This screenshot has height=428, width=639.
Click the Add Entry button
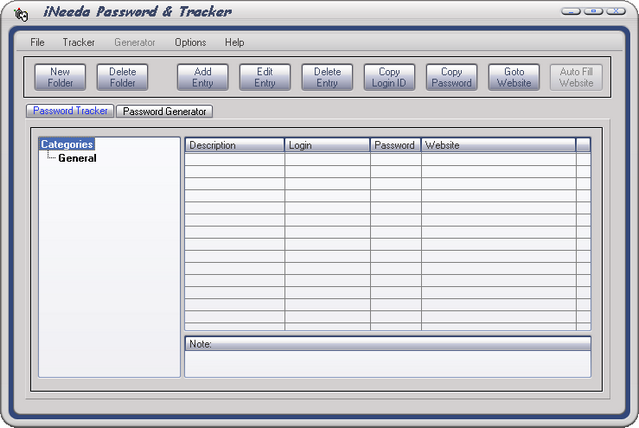point(203,77)
